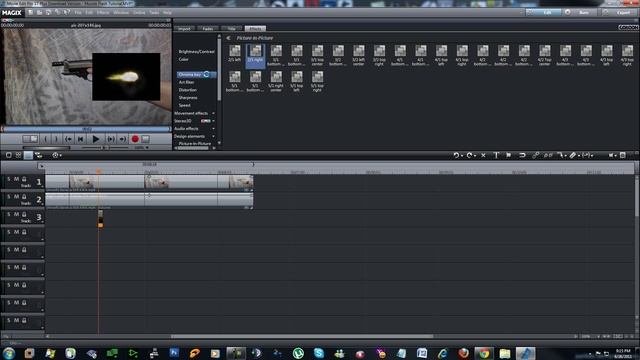The image size is (640, 360).
Task: Click the New project icon in top toolbar
Action: [31, 12]
